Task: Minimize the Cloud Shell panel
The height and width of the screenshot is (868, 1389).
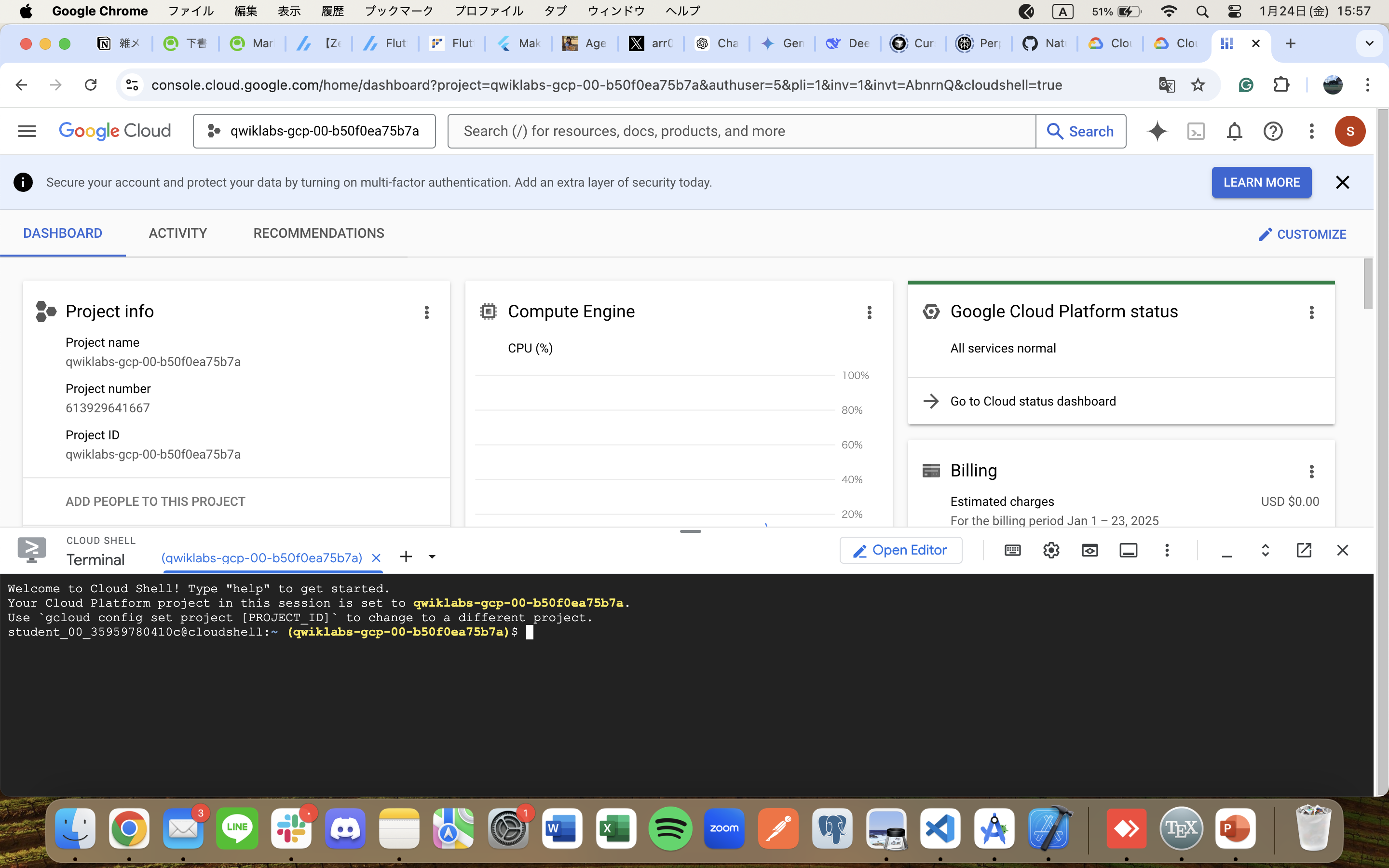Action: 1227,550
